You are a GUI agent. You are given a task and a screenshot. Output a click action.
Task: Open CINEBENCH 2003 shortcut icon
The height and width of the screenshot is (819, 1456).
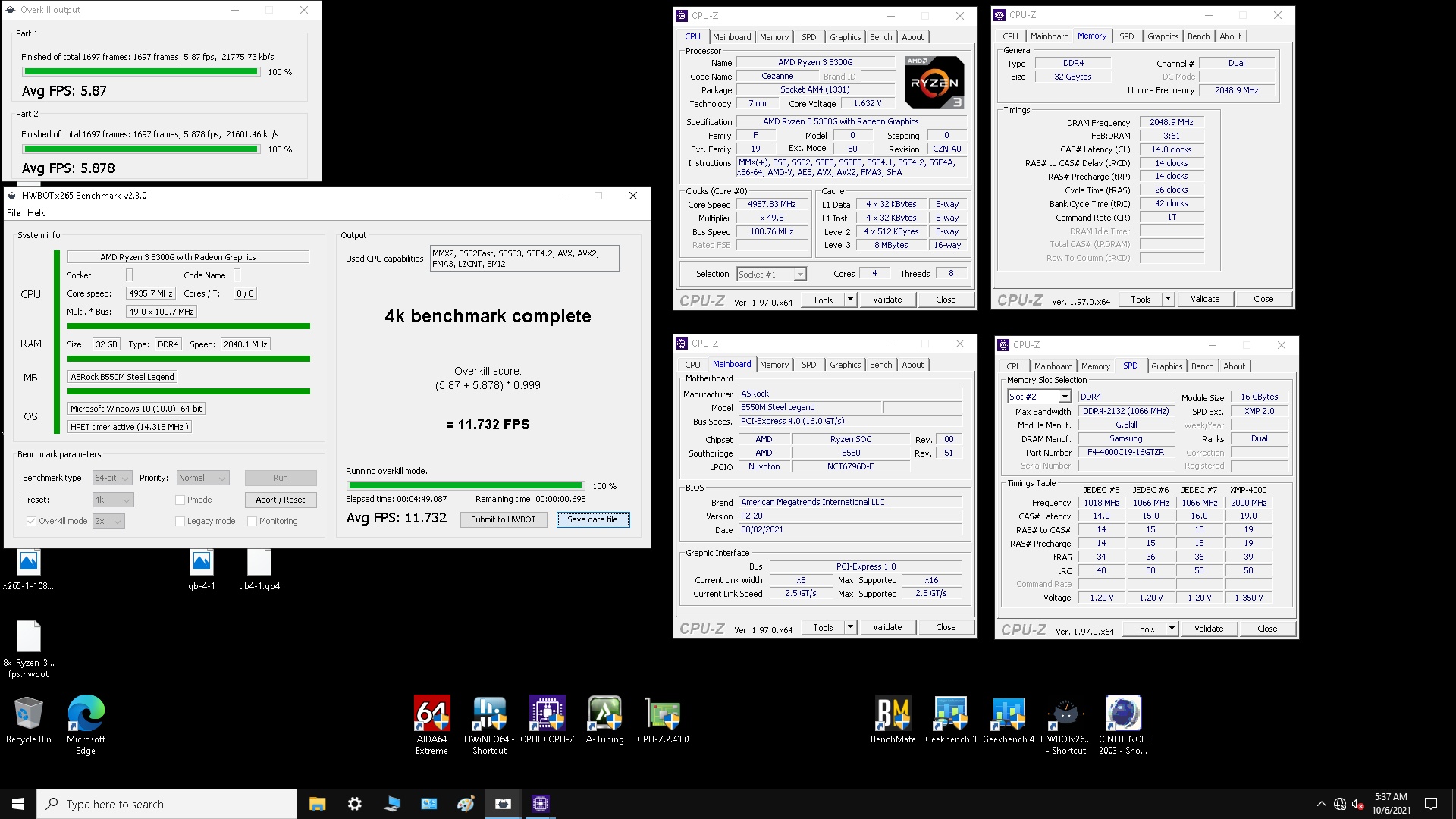point(1123,724)
